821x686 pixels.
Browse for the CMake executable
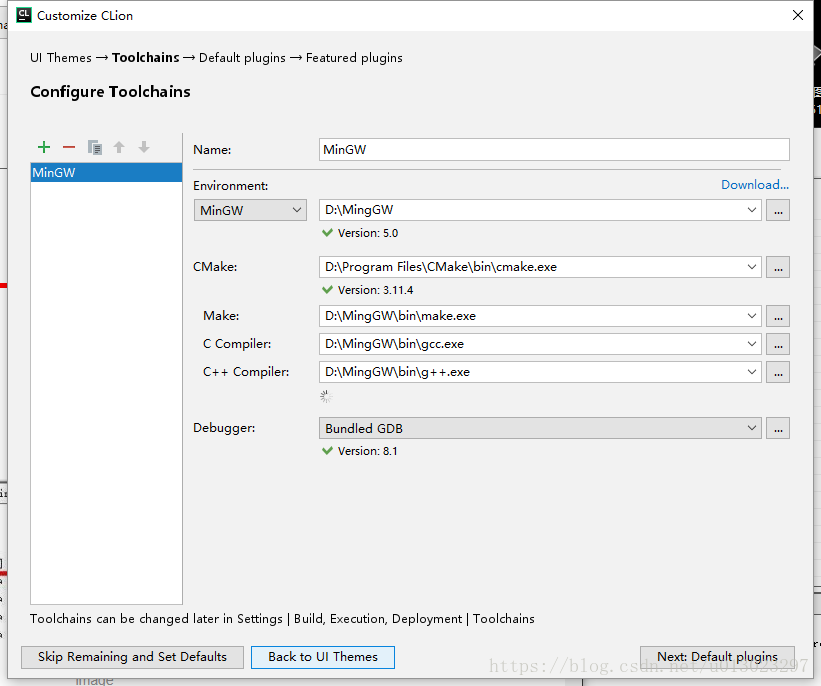[x=778, y=267]
